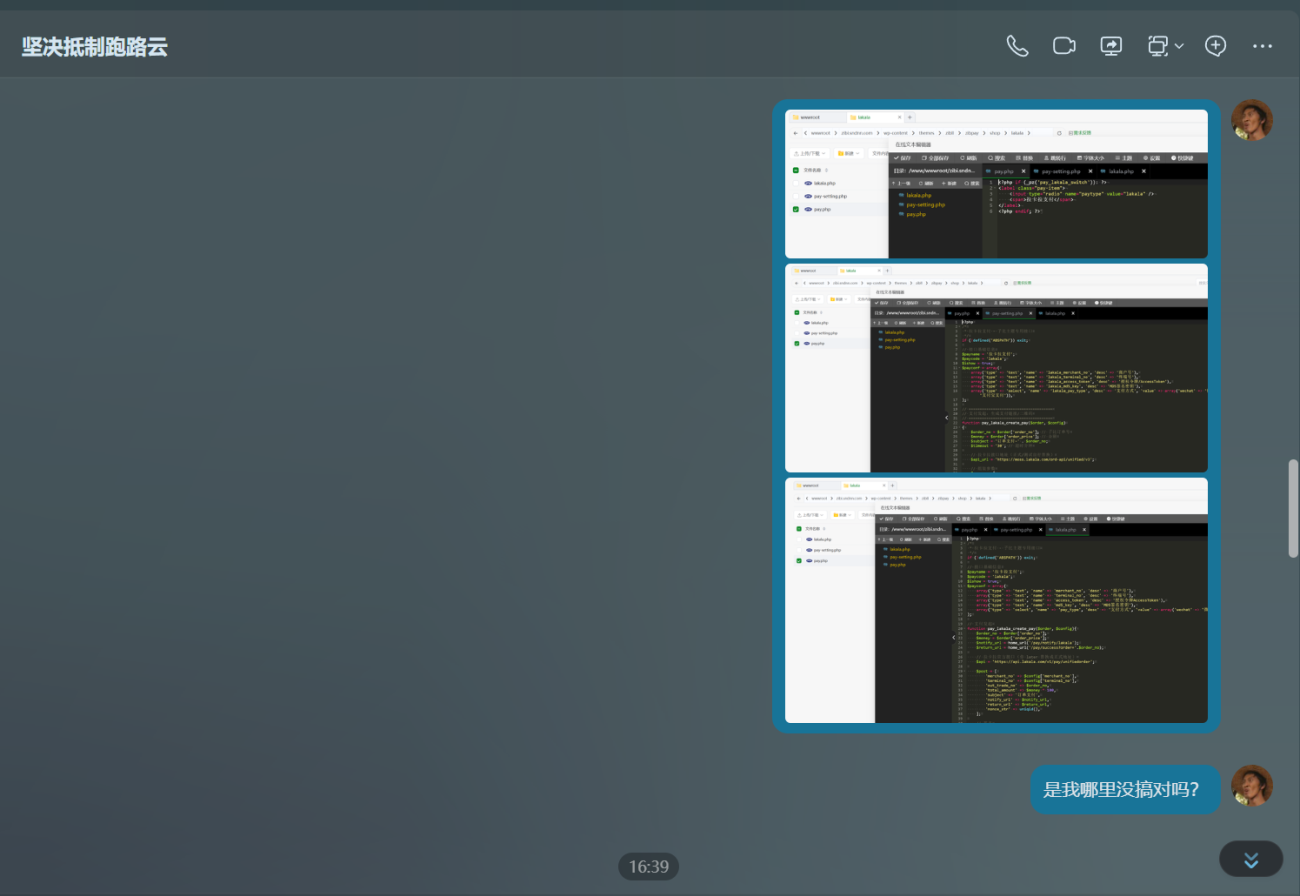Open the three-dot more options menu

pos(1262,46)
